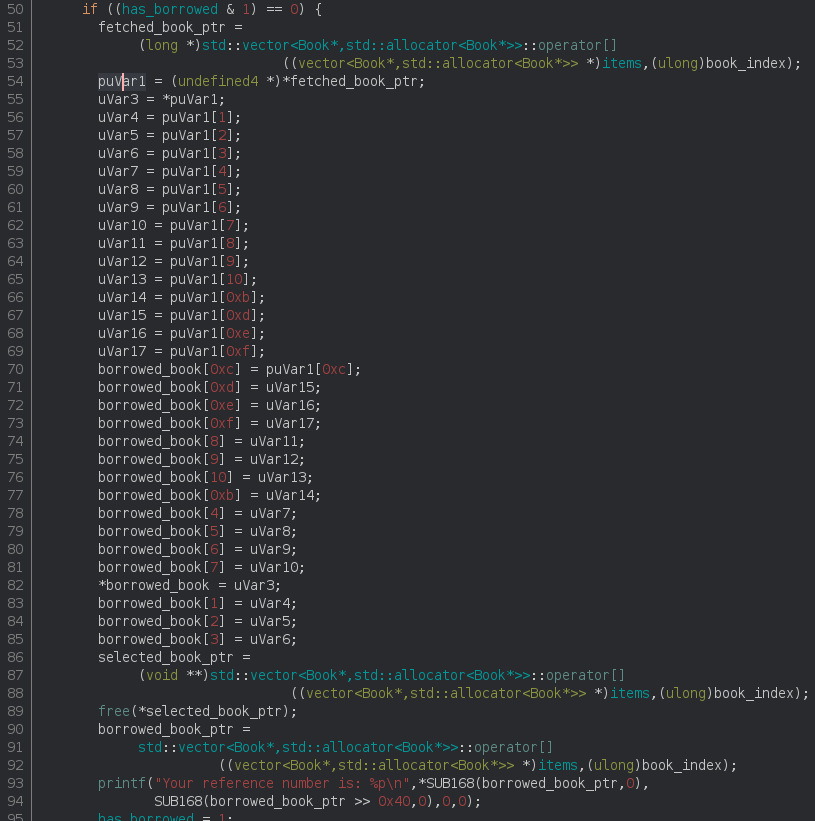Viewport: 815px width, 821px height.
Task: Select borrowed_book_ptr on line 90
Action: tap(165, 729)
